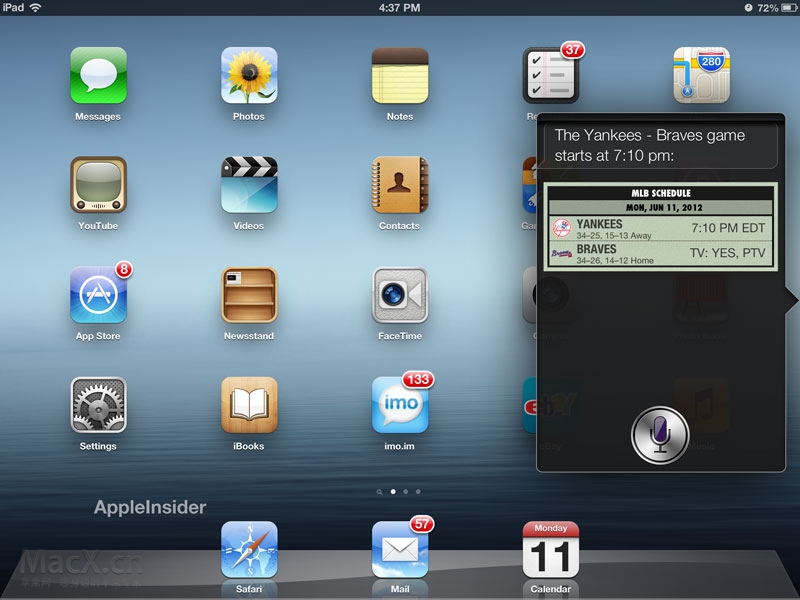Launch the Maps app
This screenshot has width=800, height=600.
pyautogui.click(x=702, y=76)
